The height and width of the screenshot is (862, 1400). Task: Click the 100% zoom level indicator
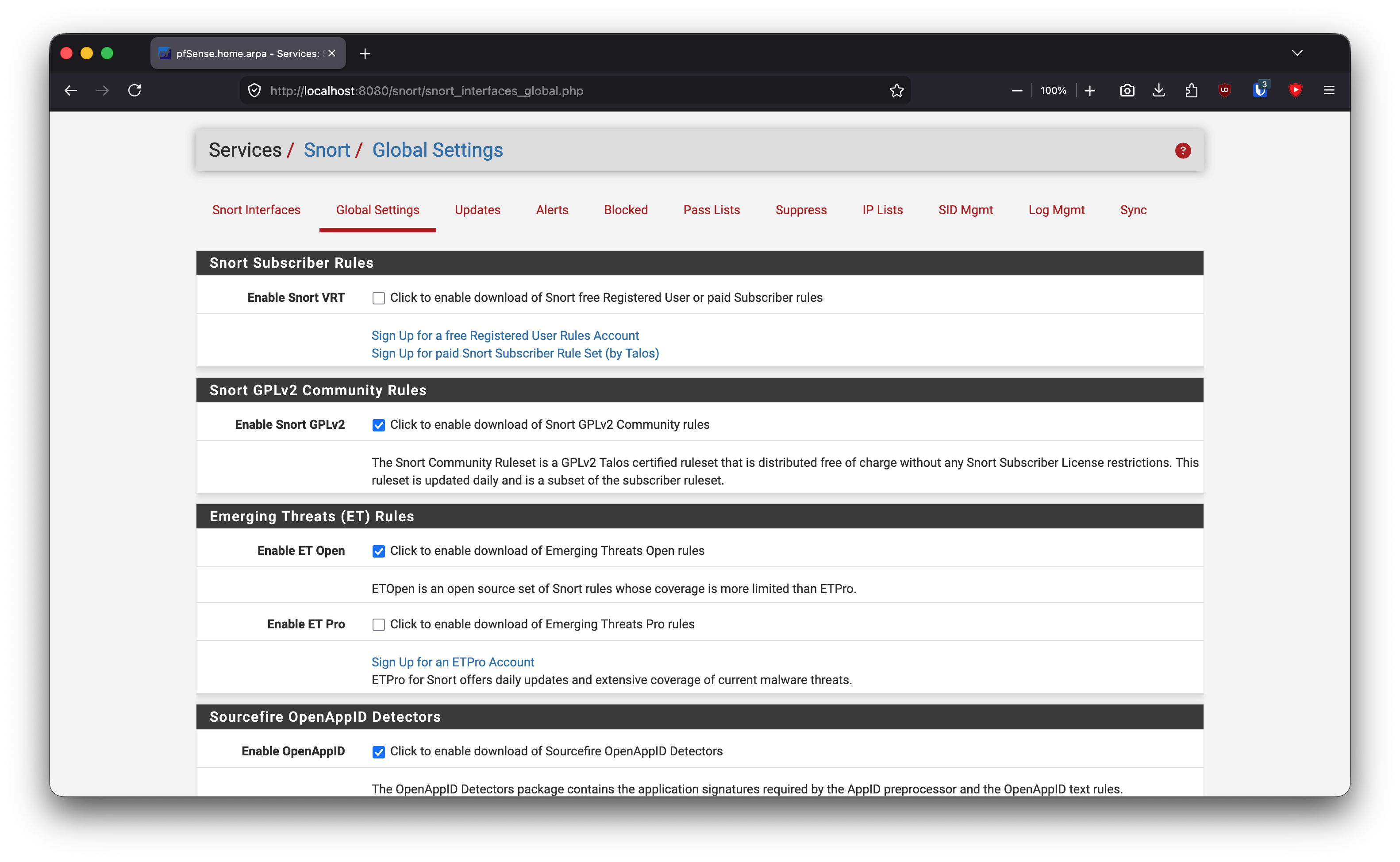point(1053,91)
